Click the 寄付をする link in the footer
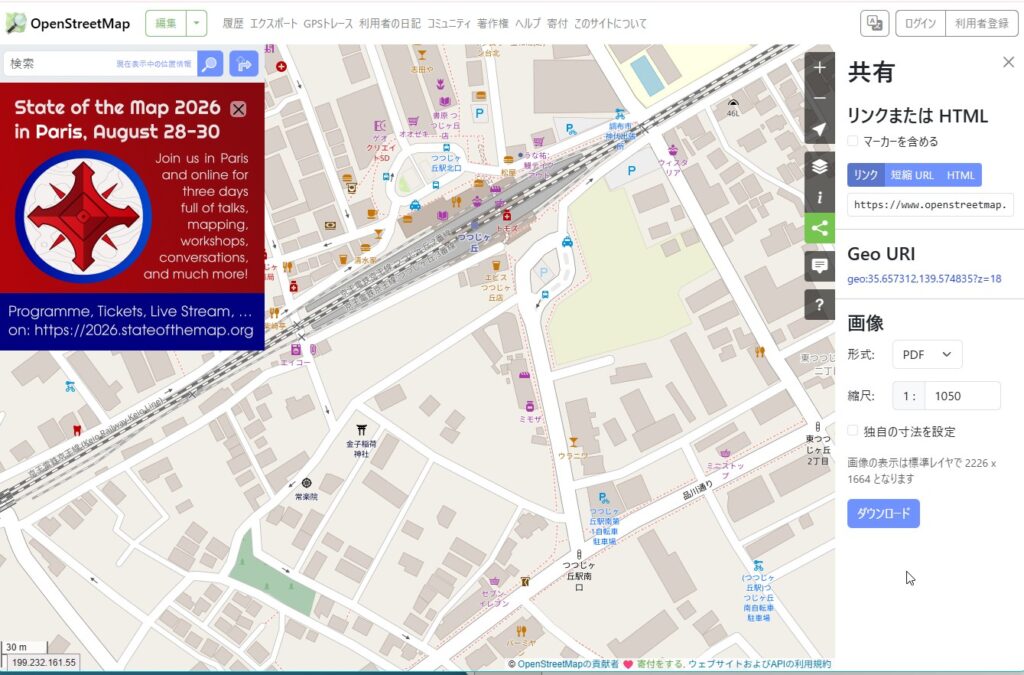The image size is (1024, 675). (x=660, y=664)
